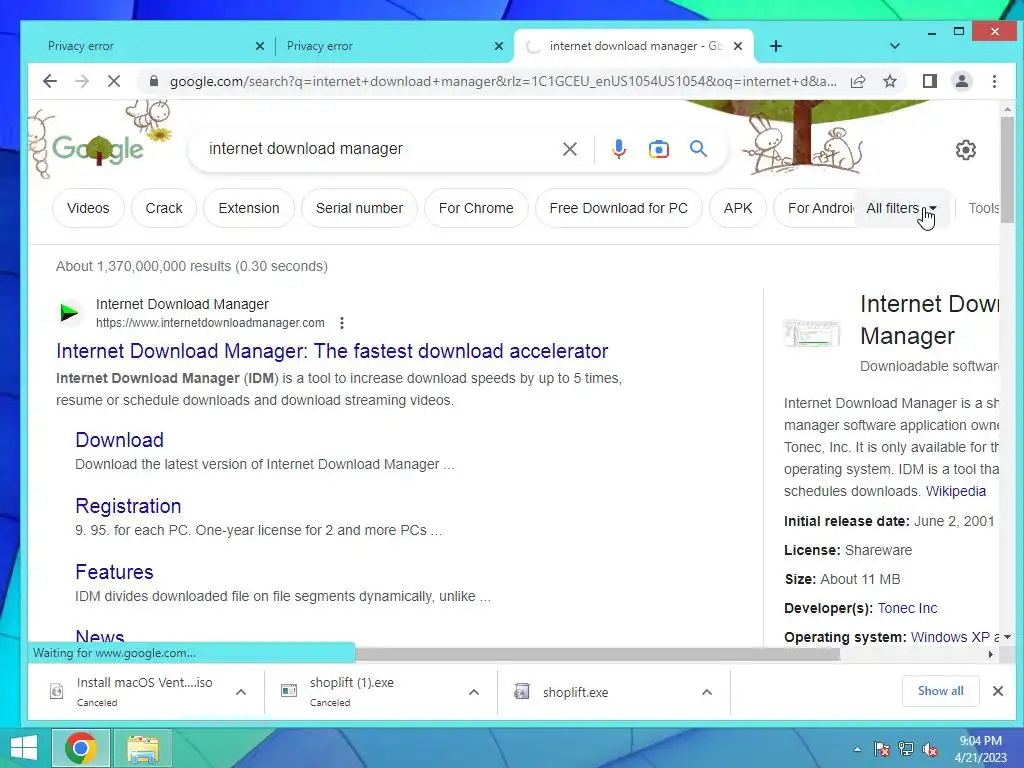The image size is (1024, 768).
Task: Open the fastest download accelerator result
Action: coord(332,351)
